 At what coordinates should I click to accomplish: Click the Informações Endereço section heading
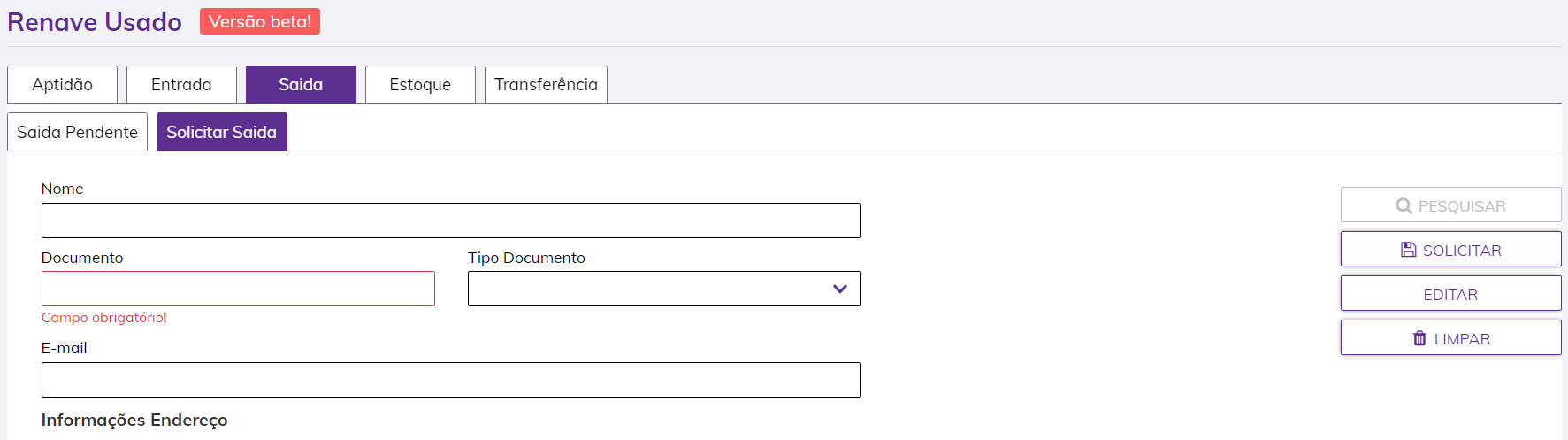(x=134, y=420)
